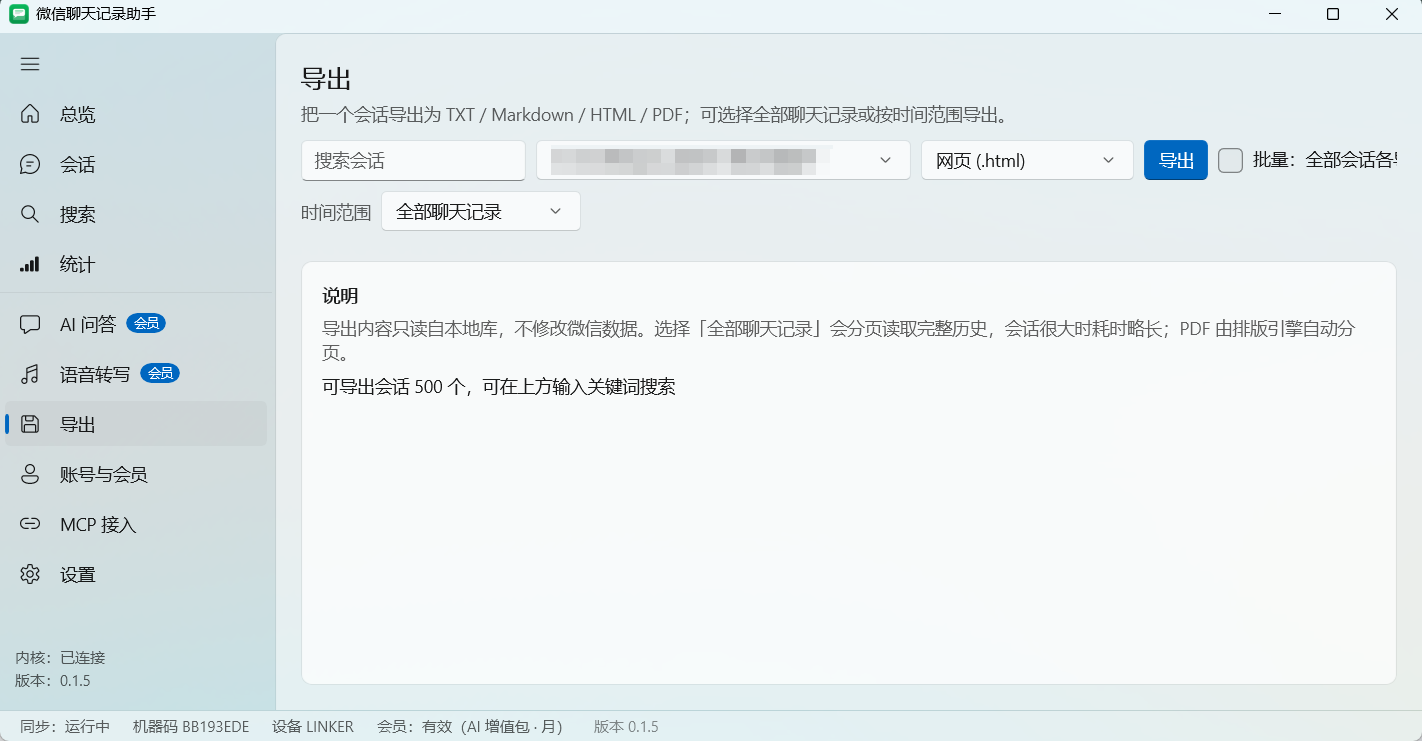The width and height of the screenshot is (1422, 741).
Task: Click the speech bubble icon for AI 问答
Action: coord(30,324)
